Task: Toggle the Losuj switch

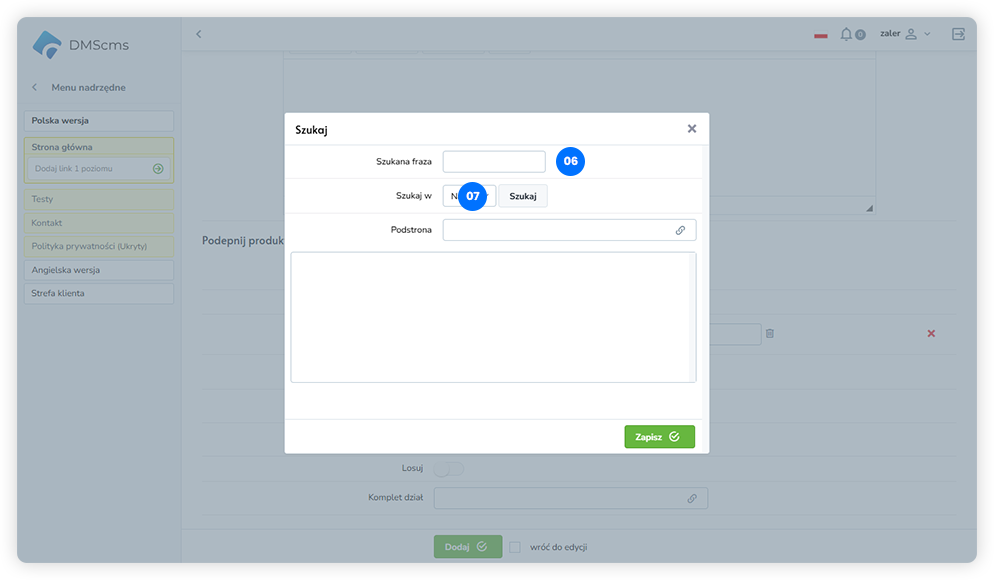Action: pyautogui.click(x=449, y=468)
